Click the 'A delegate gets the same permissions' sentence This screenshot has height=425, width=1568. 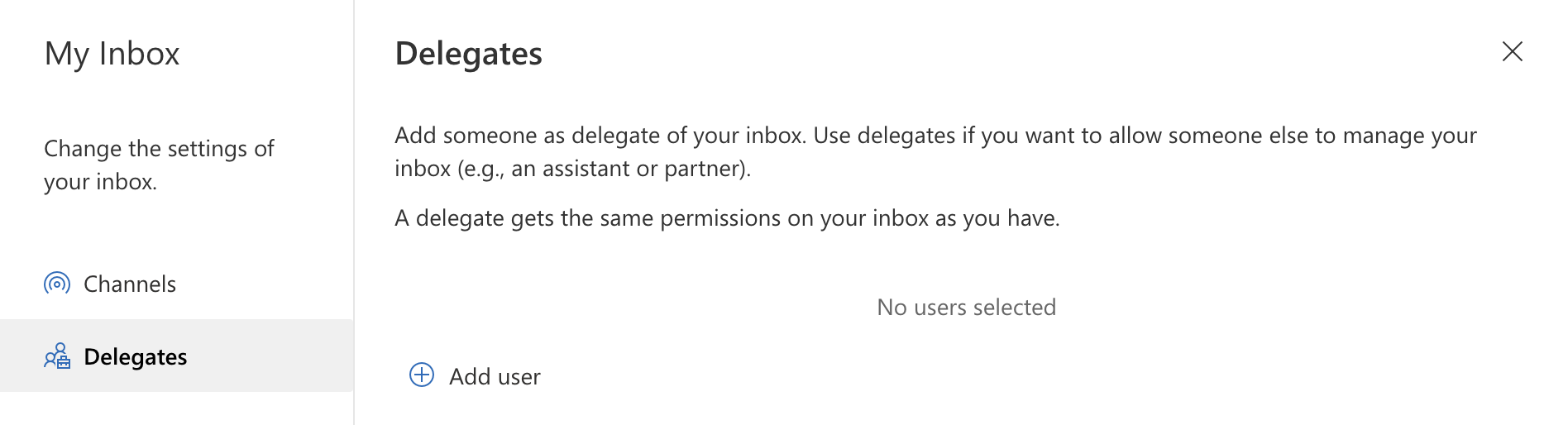pos(727,218)
